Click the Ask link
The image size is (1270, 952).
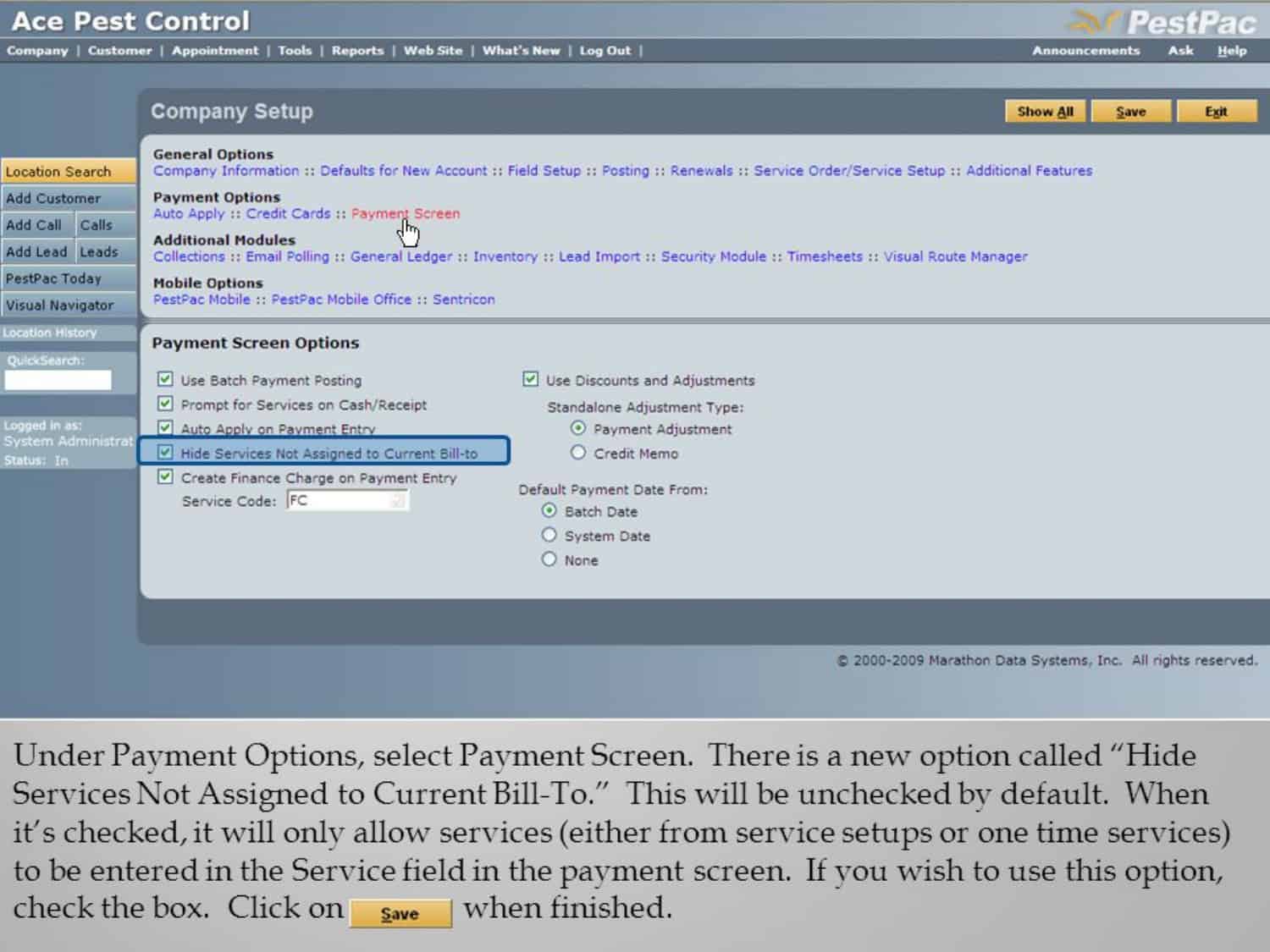pyautogui.click(x=1180, y=51)
